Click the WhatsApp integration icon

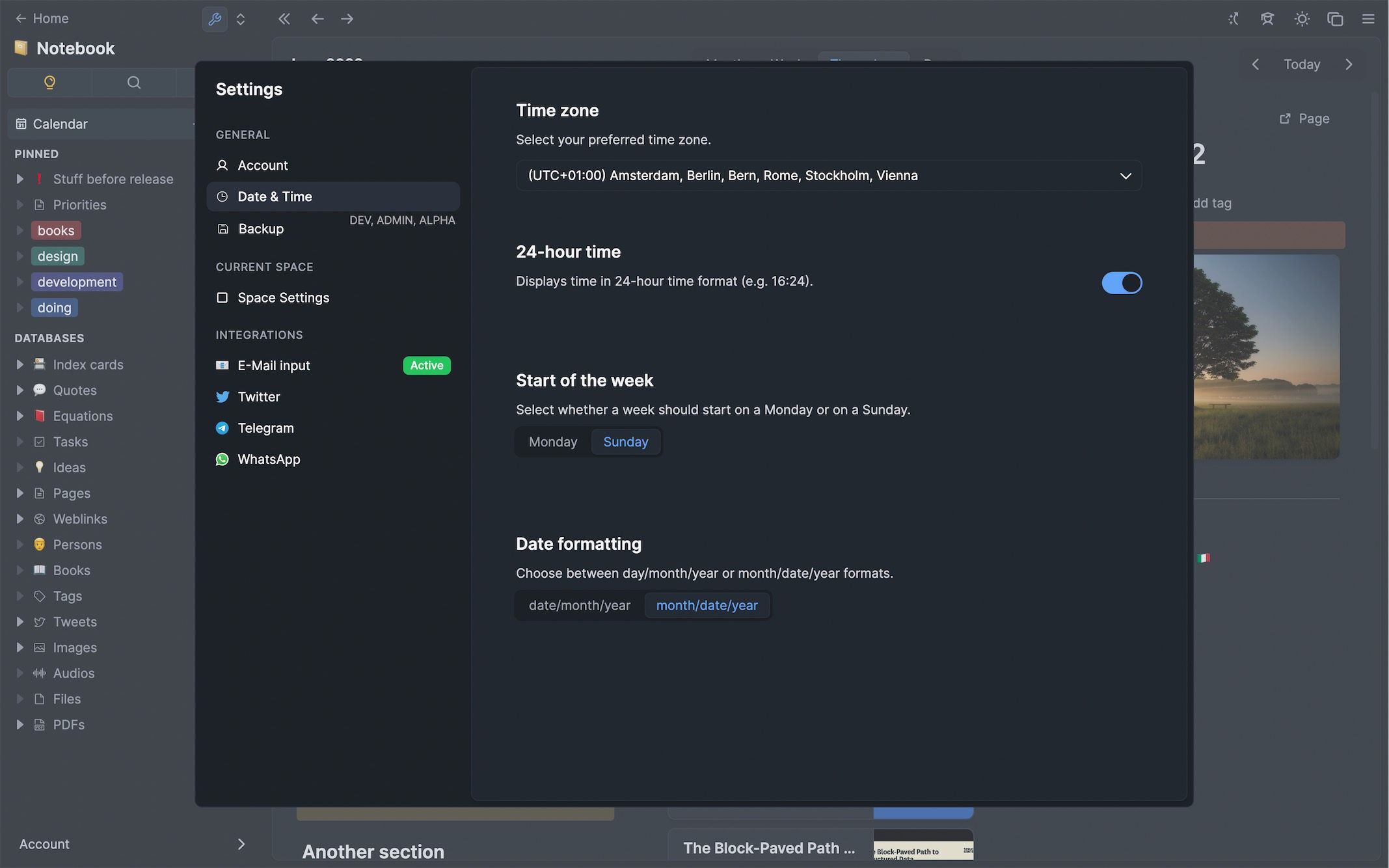coord(223,459)
